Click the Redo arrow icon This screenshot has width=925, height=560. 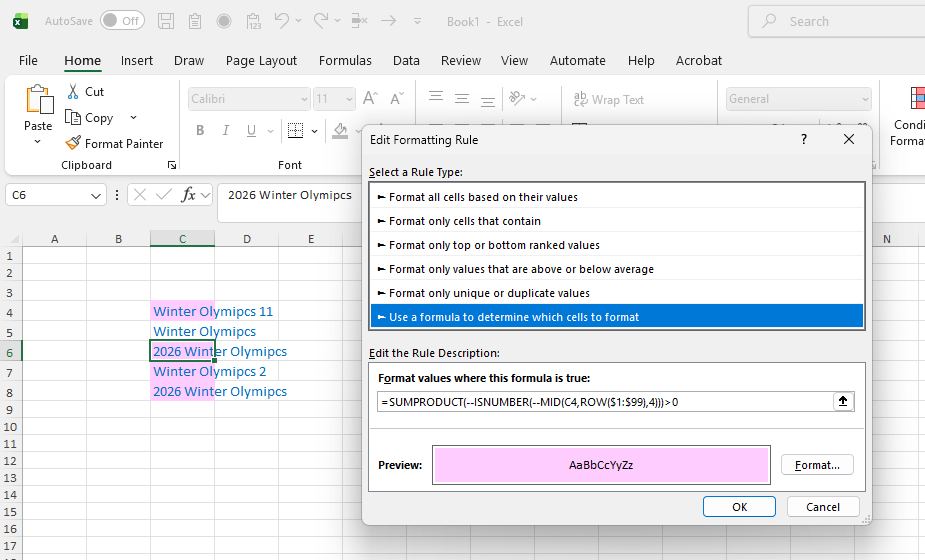point(321,21)
